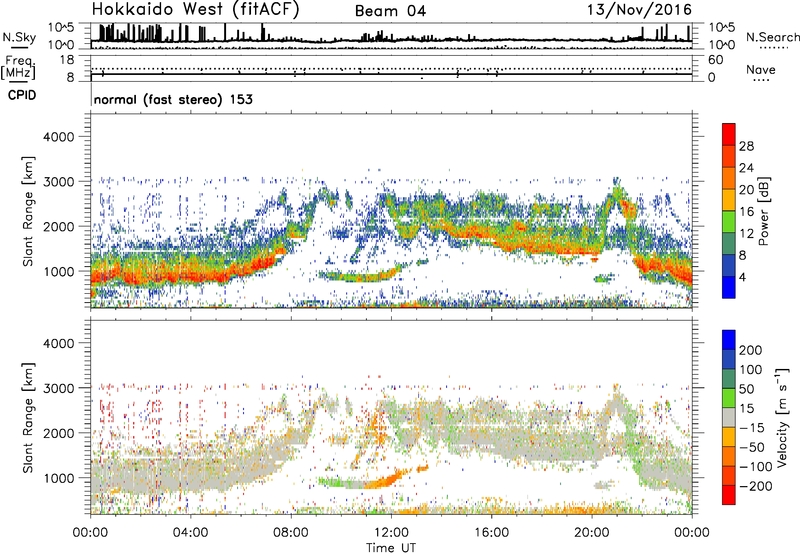The image size is (800, 554).
Task: Click the '4000' tick on power panel axis
Action: pos(58,137)
